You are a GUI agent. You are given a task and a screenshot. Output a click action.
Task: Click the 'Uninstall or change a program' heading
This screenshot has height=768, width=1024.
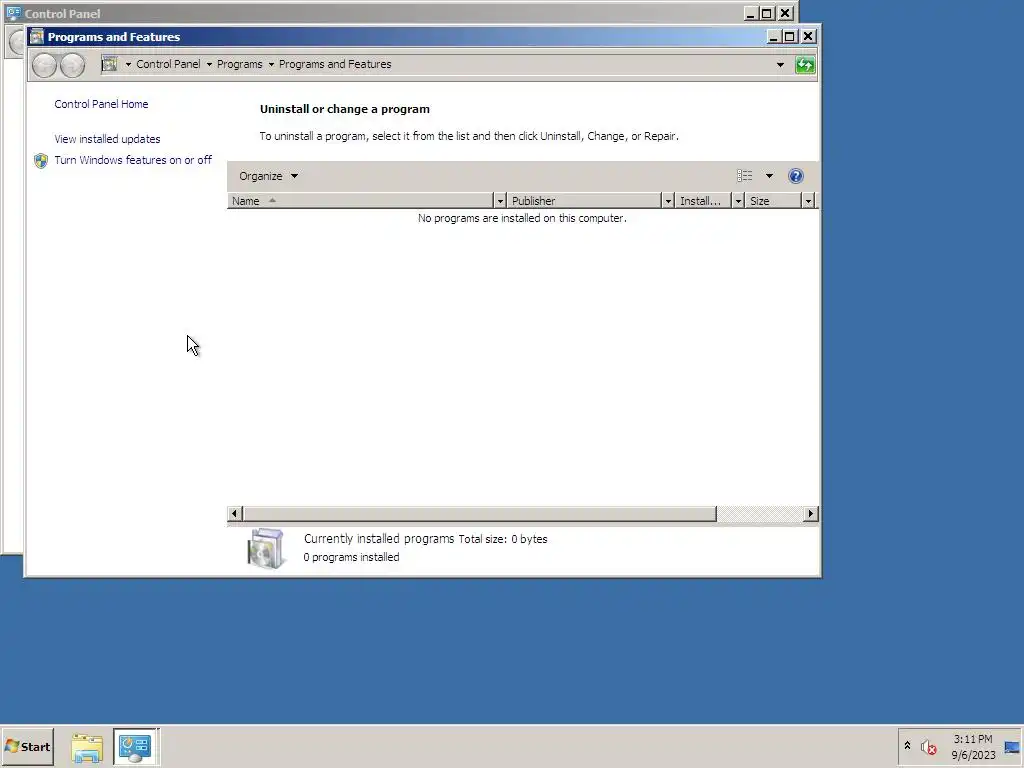(x=345, y=109)
